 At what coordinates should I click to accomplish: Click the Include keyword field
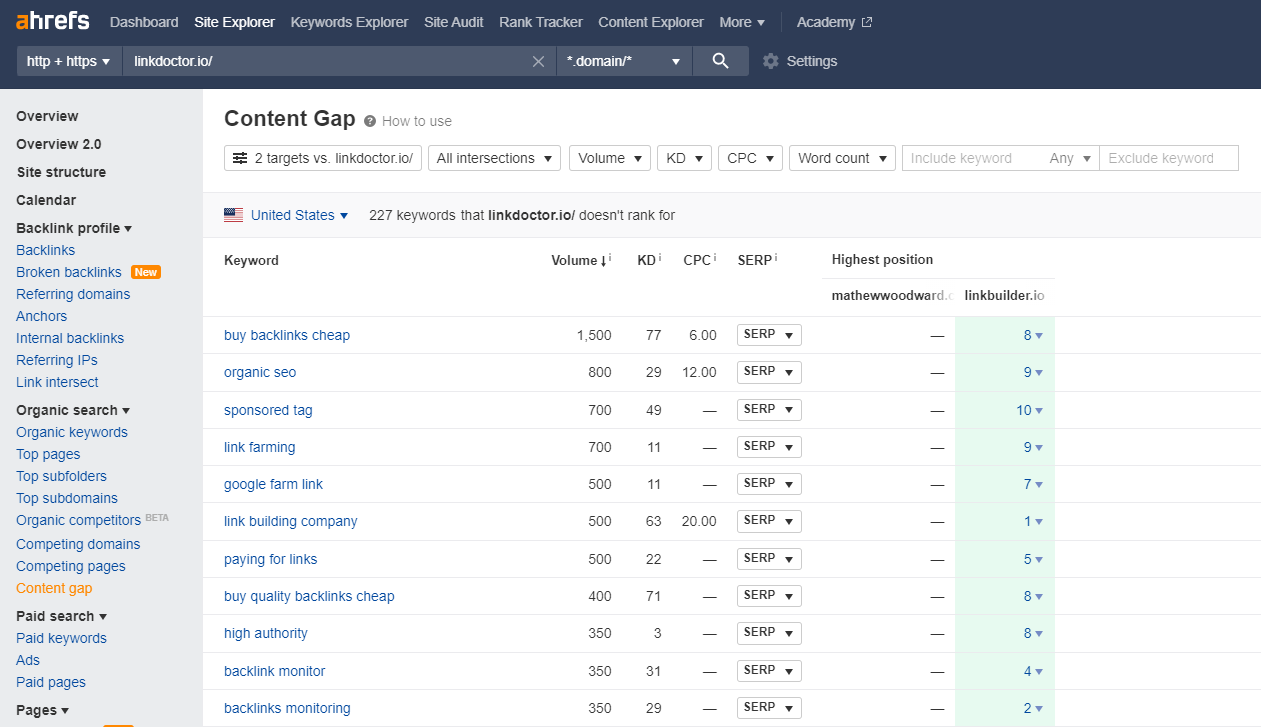point(972,158)
